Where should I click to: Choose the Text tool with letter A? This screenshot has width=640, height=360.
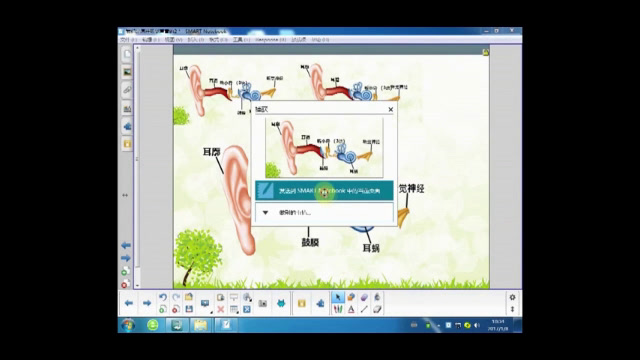[x=351, y=309]
